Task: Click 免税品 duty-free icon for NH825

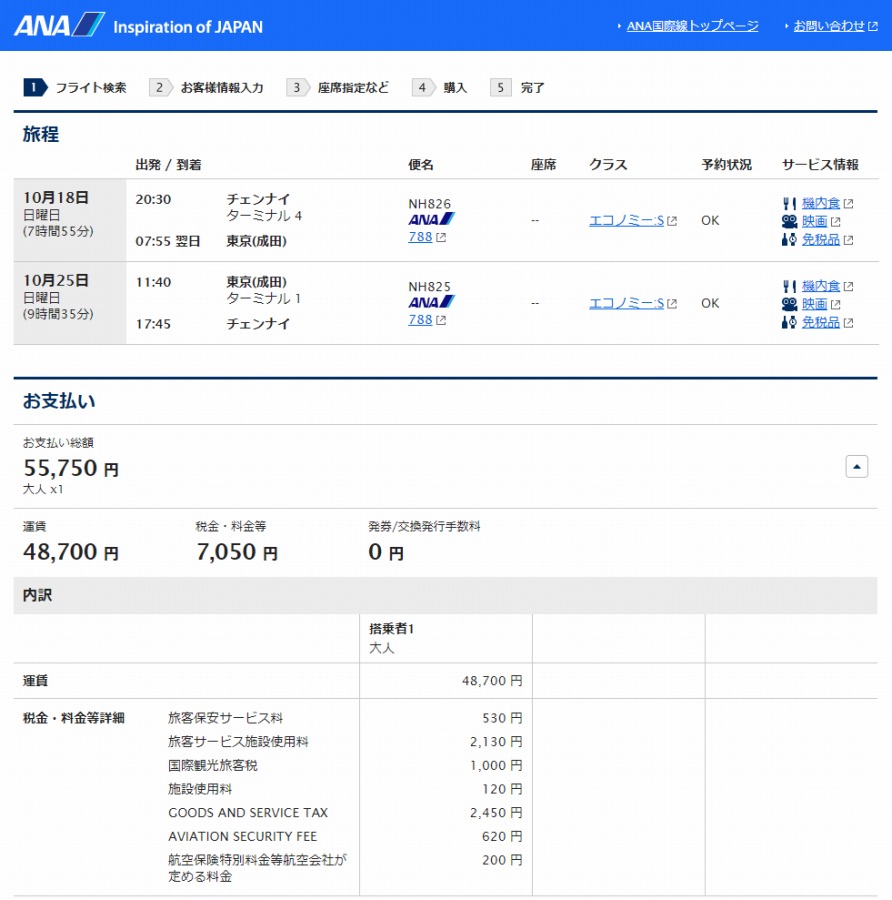Action: [789, 322]
